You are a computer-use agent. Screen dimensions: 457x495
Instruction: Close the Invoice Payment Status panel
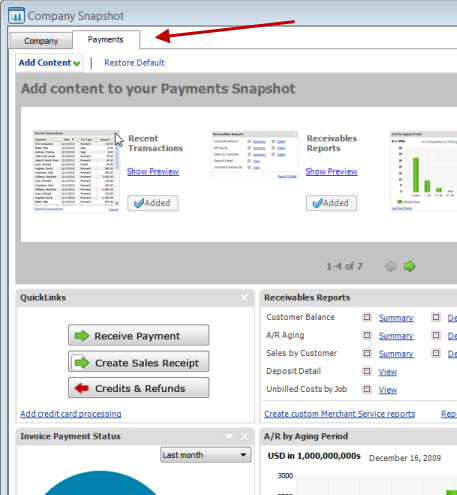(245, 436)
